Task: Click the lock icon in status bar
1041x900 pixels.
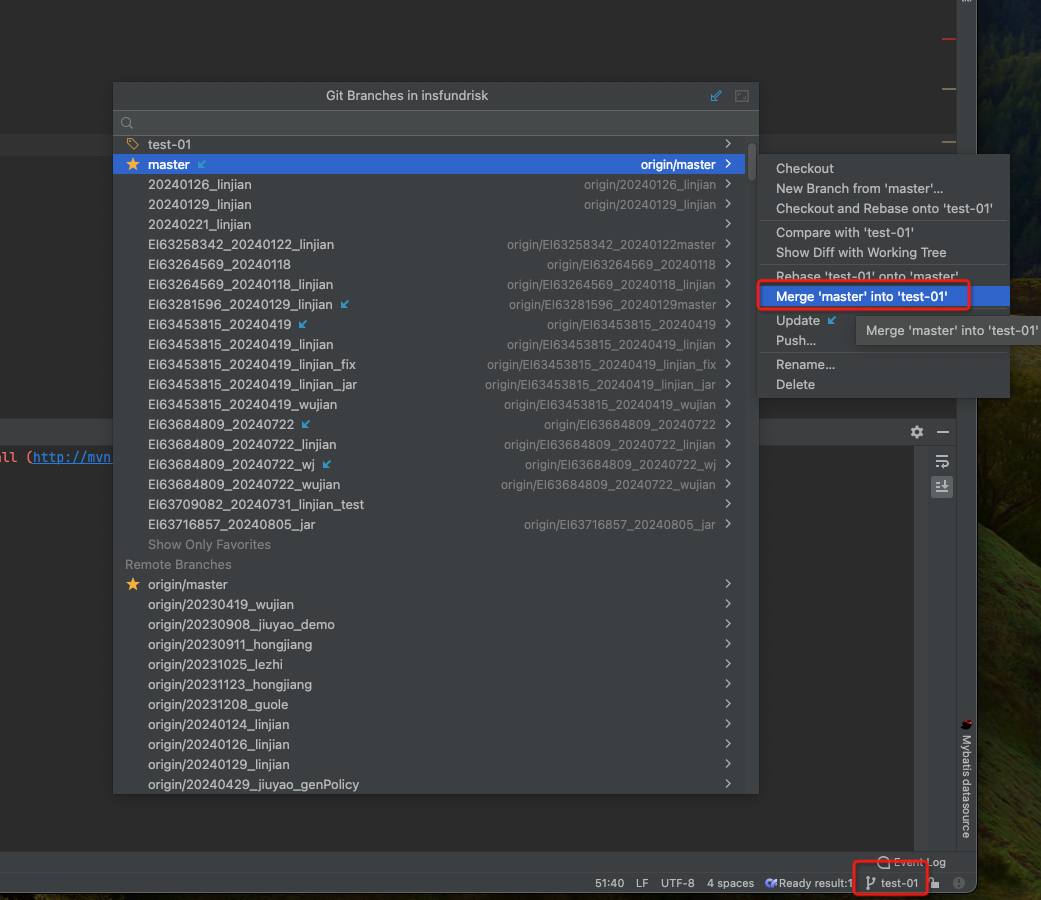Action: coord(935,883)
